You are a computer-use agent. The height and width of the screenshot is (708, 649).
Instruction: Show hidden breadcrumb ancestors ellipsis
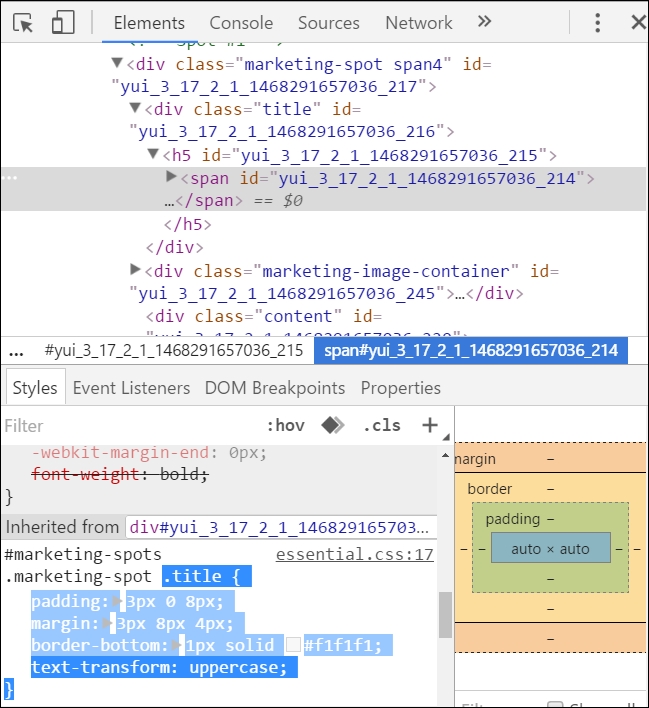[x=16, y=351]
